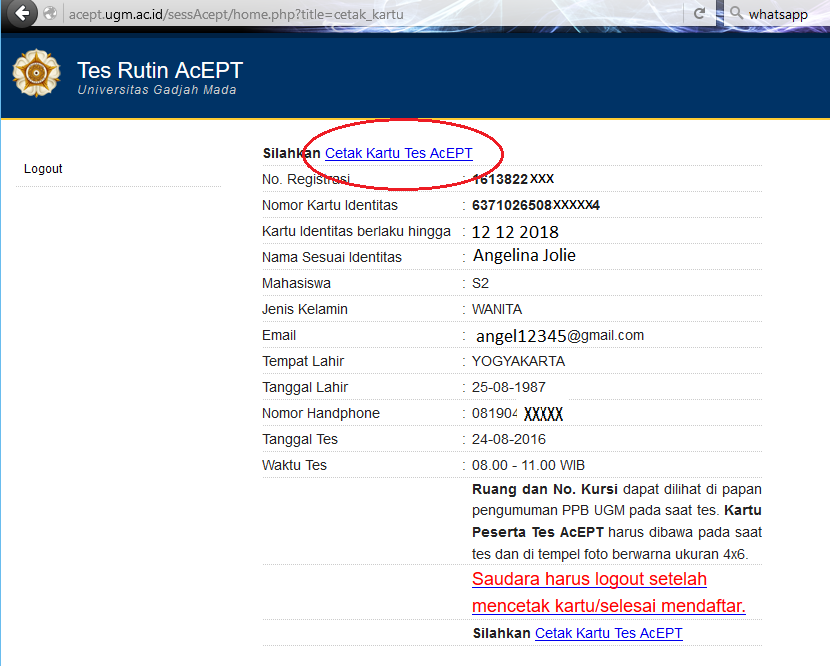
Task: Click the value S2
Action: click(x=481, y=283)
